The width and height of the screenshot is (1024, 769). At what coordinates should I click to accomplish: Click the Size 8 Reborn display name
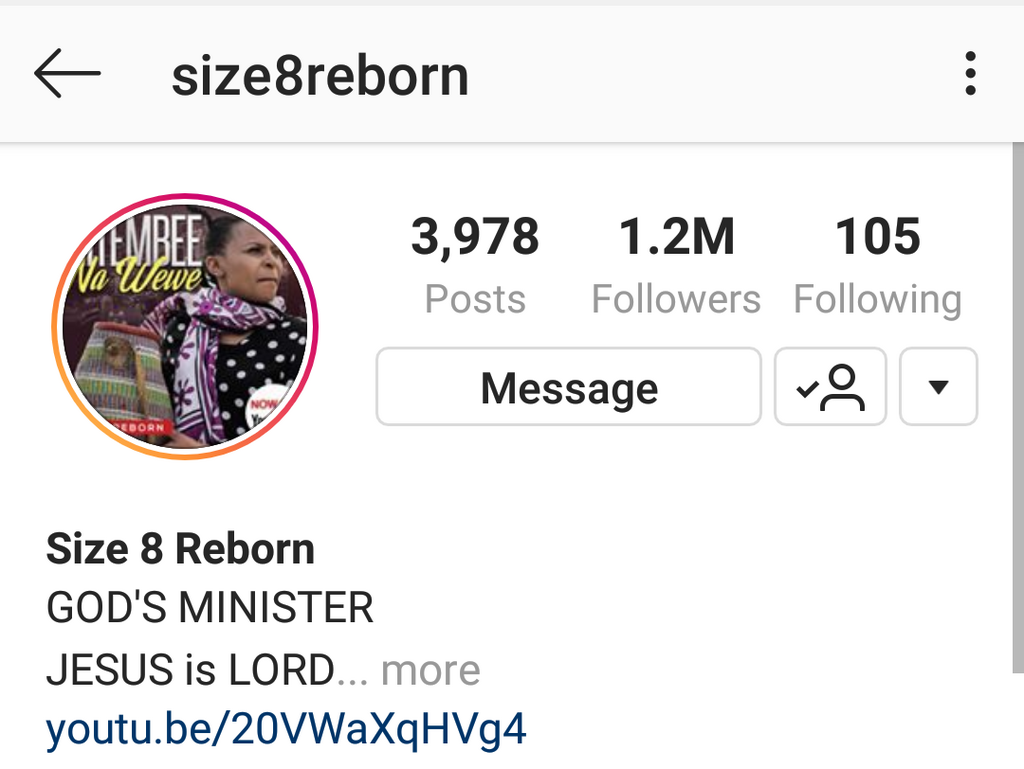click(180, 548)
